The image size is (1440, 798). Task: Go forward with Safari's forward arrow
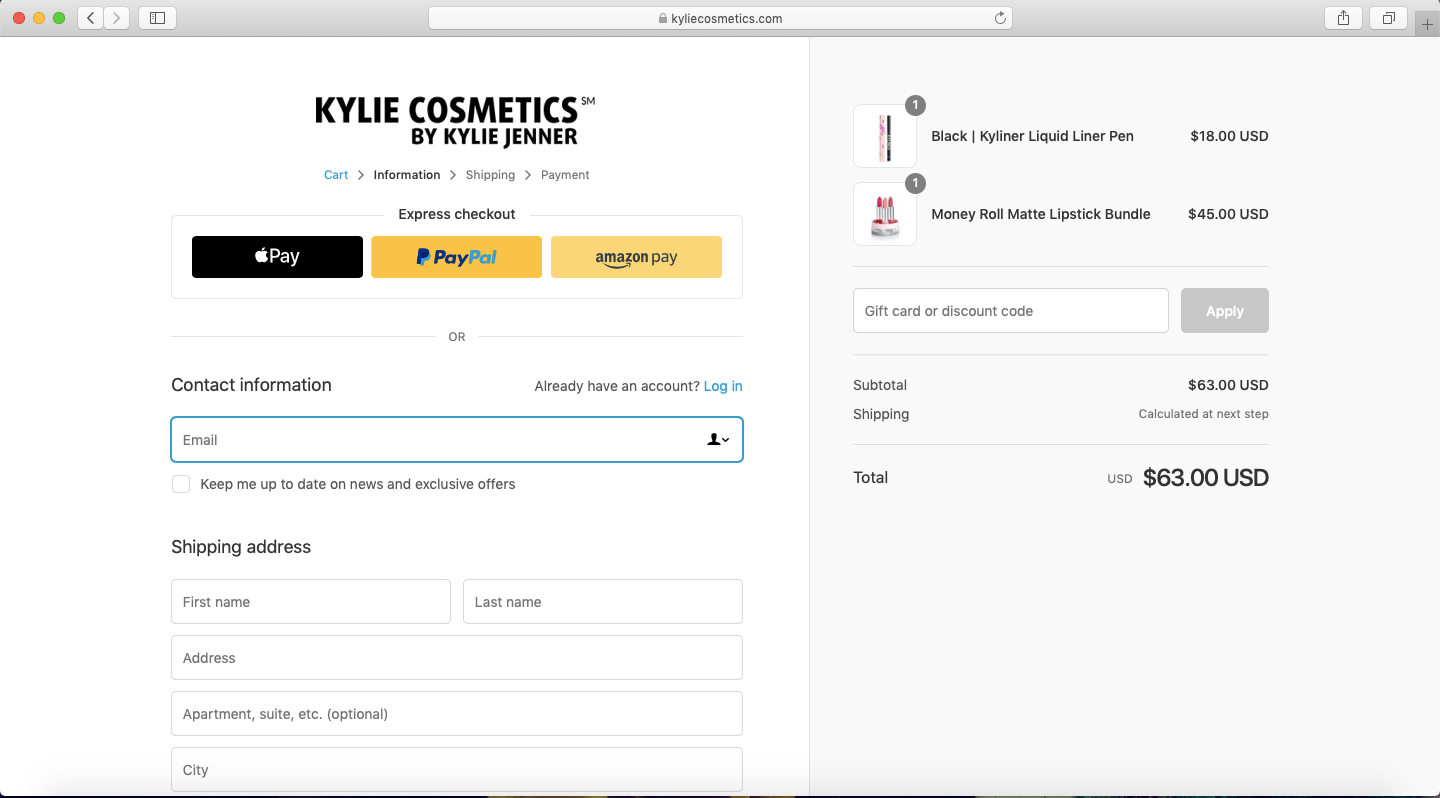pyautogui.click(x=117, y=18)
